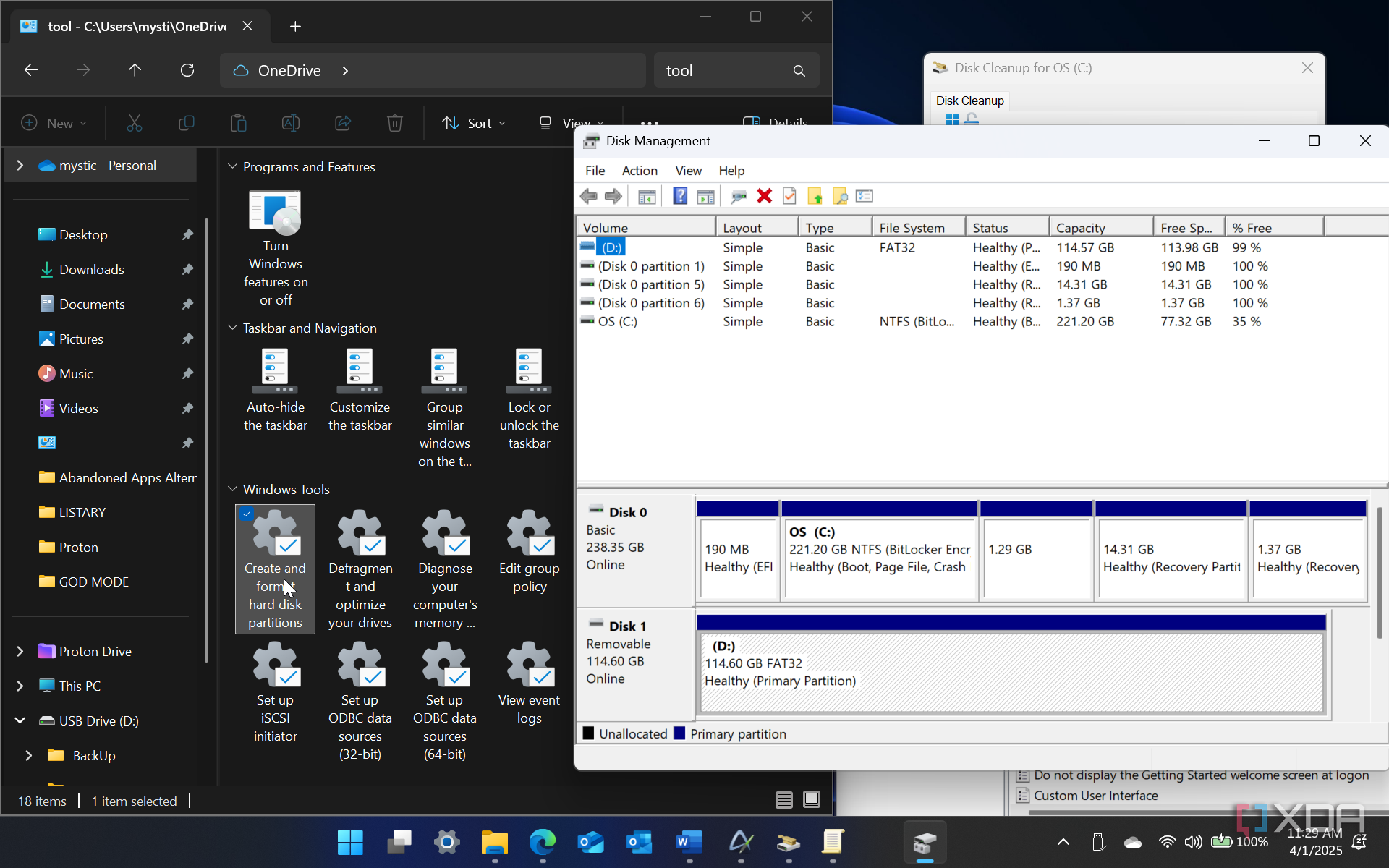Select the Disk Cleanup tab
Image resolution: width=1389 pixels, height=868 pixels.
pyautogui.click(x=969, y=101)
